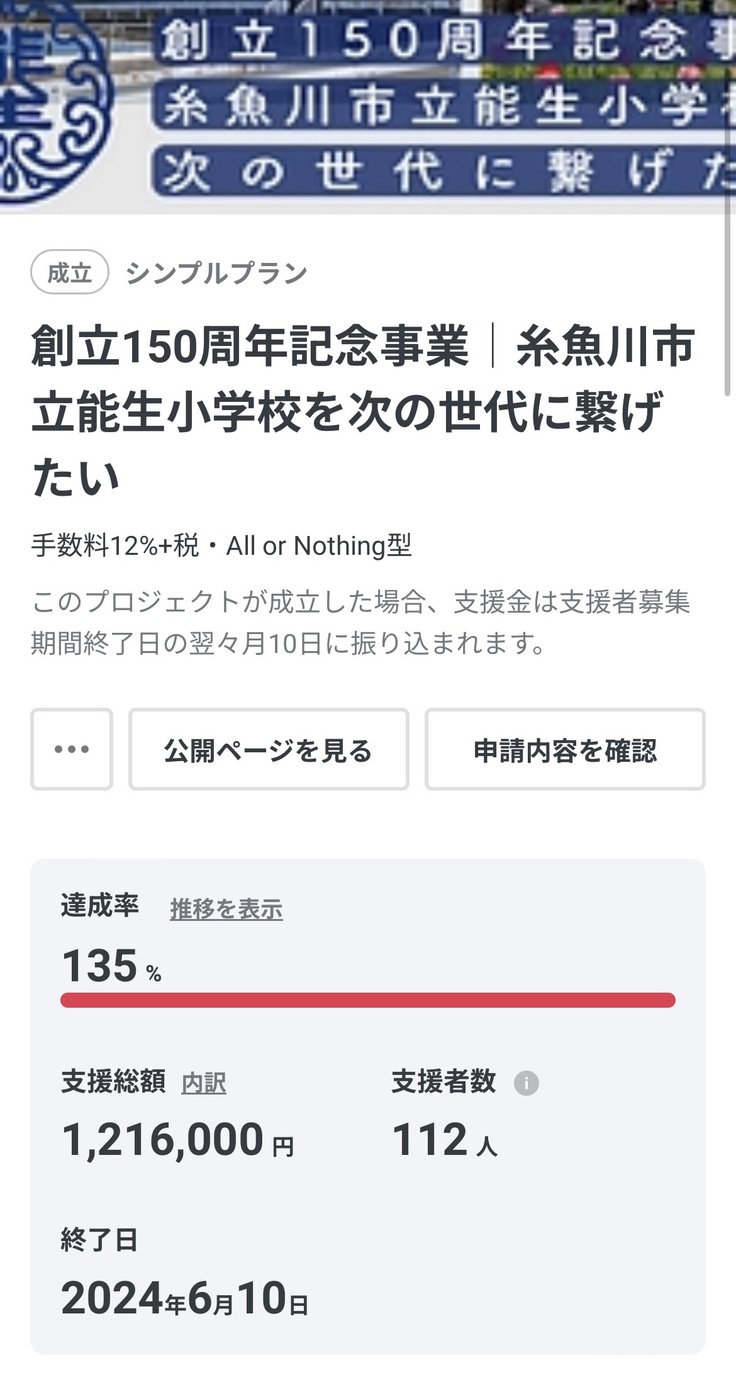736x1382 pixels.
Task: Tap the 創立150周年 project banner image
Action: 440,105
